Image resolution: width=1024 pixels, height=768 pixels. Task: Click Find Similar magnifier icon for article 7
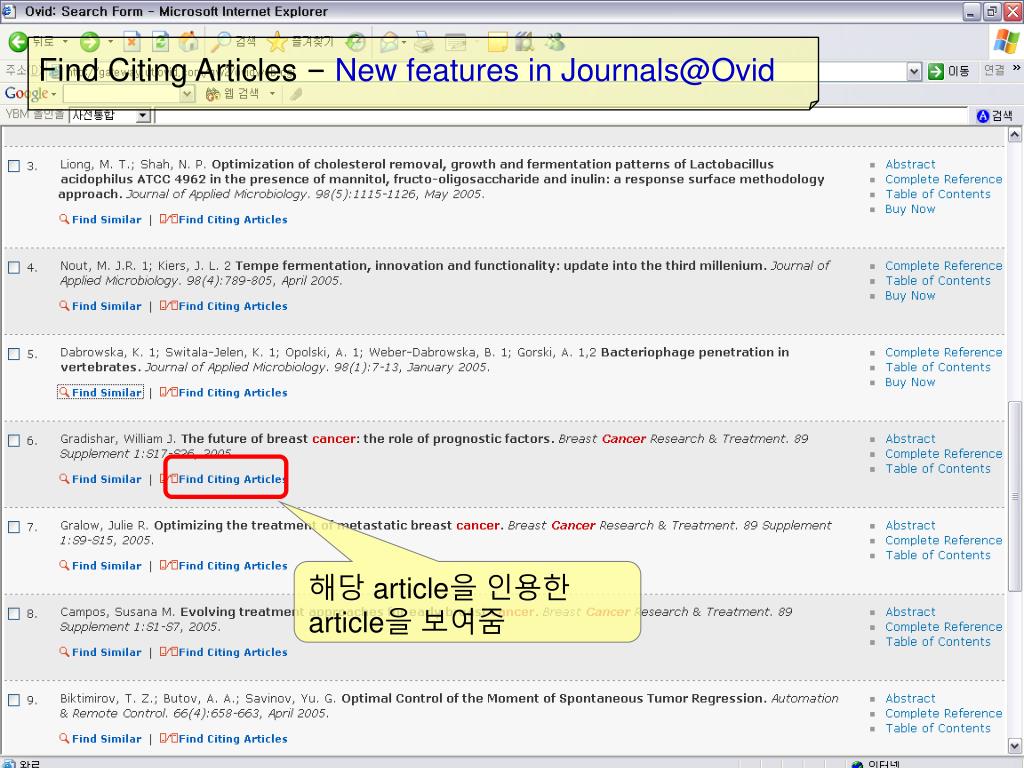click(x=64, y=566)
